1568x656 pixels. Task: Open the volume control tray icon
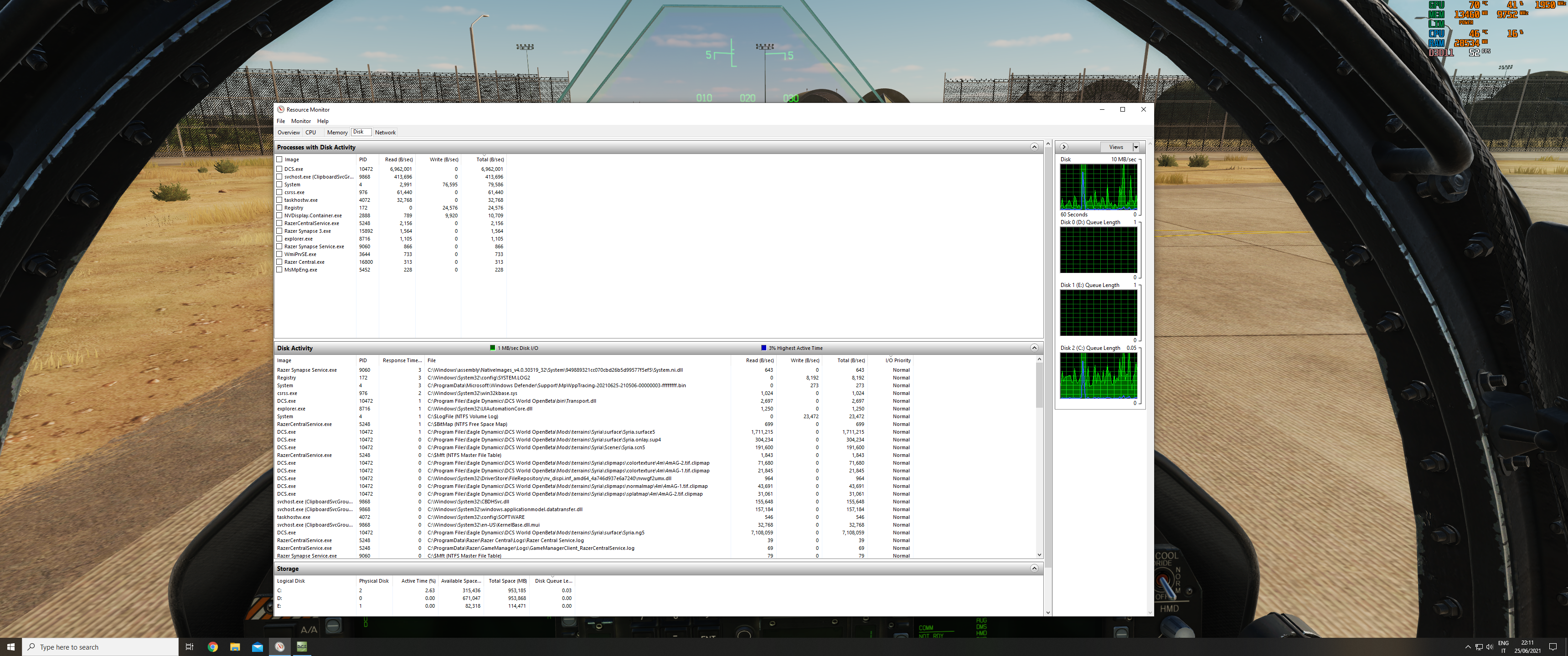tap(1490, 647)
